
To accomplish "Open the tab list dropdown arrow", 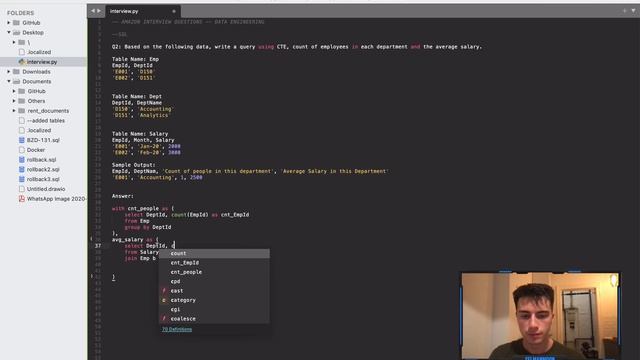I will (x=633, y=11).
